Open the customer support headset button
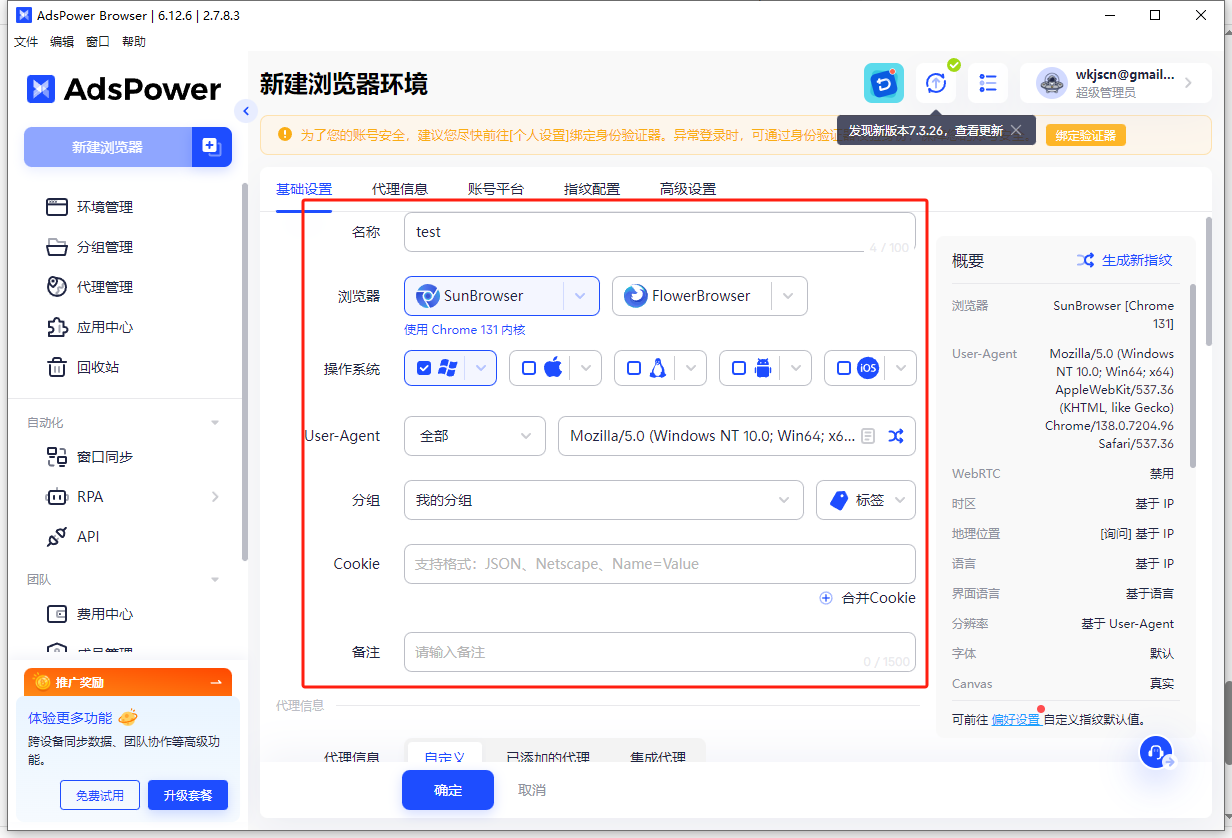Viewport: 1232px width, 838px height. point(1156,752)
